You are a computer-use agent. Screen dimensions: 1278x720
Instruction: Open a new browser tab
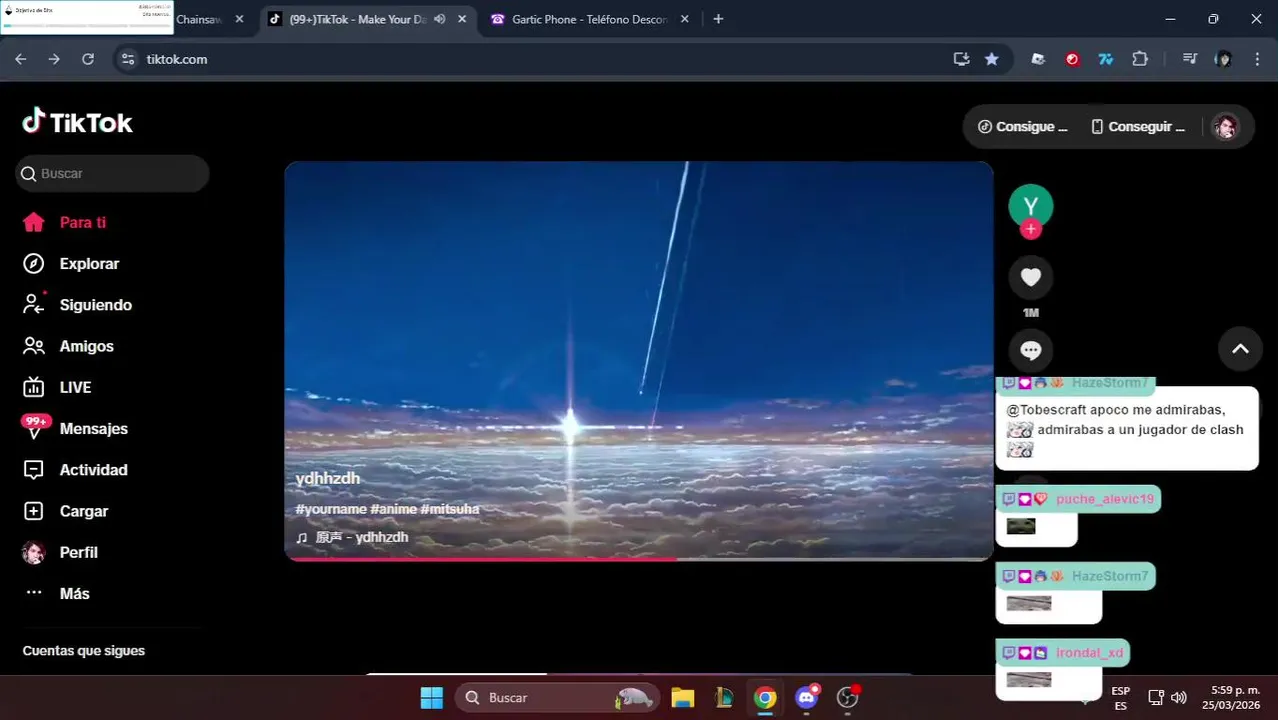tap(718, 19)
